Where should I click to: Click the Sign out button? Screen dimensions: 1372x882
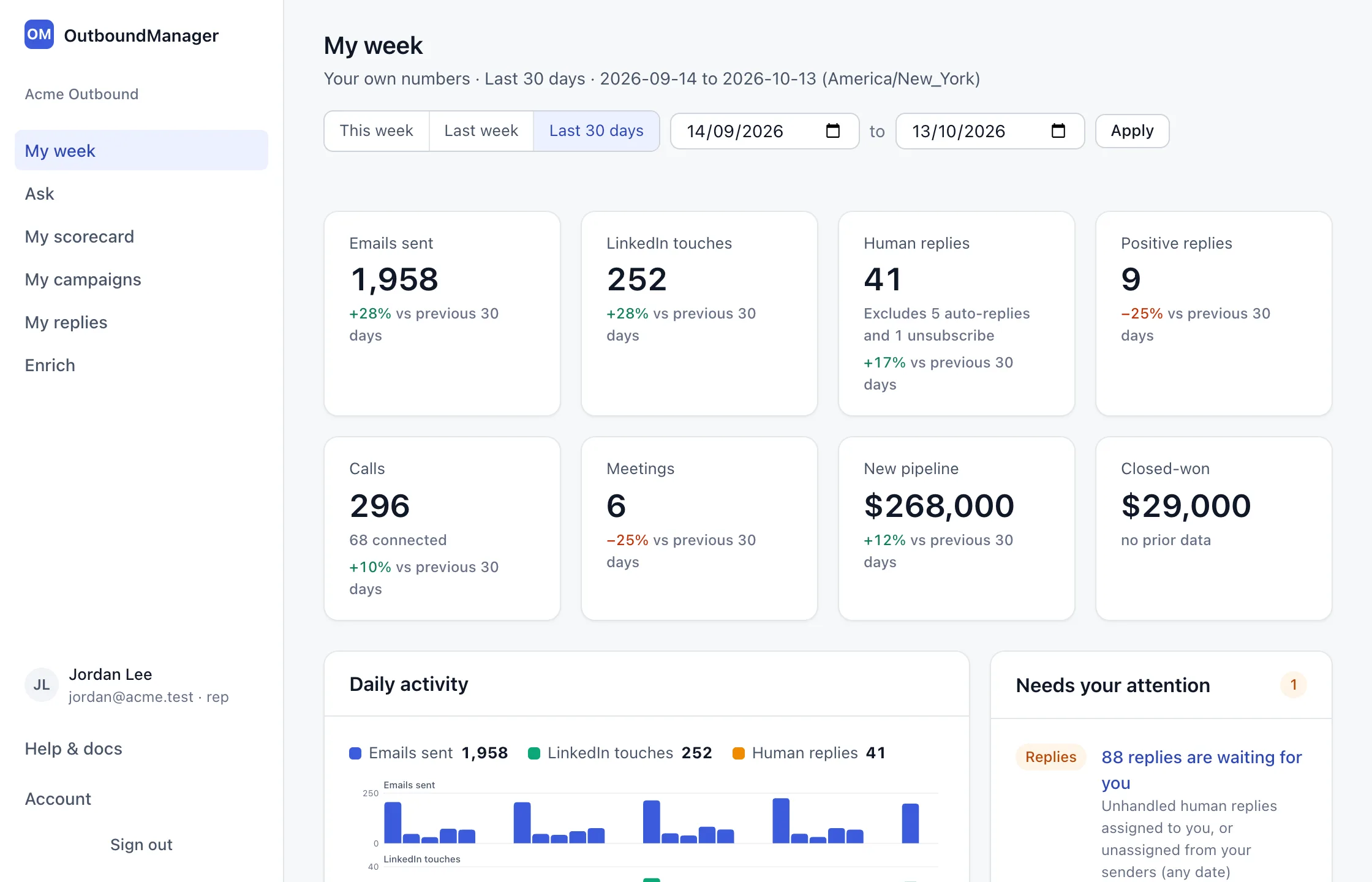141,845
